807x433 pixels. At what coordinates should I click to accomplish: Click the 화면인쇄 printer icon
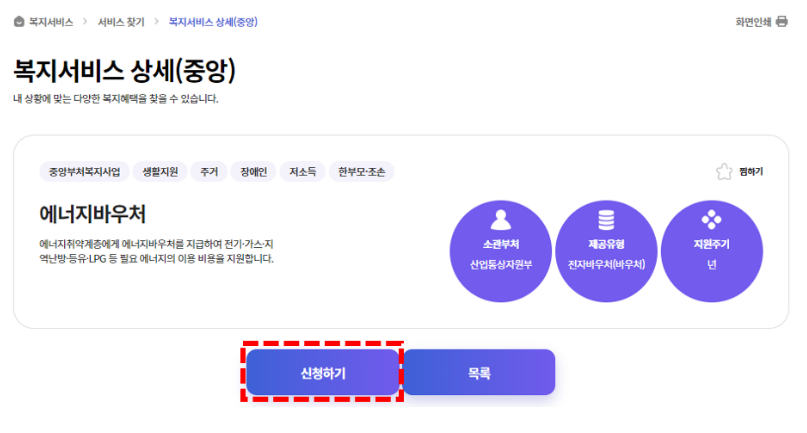[x=781, y=22]
